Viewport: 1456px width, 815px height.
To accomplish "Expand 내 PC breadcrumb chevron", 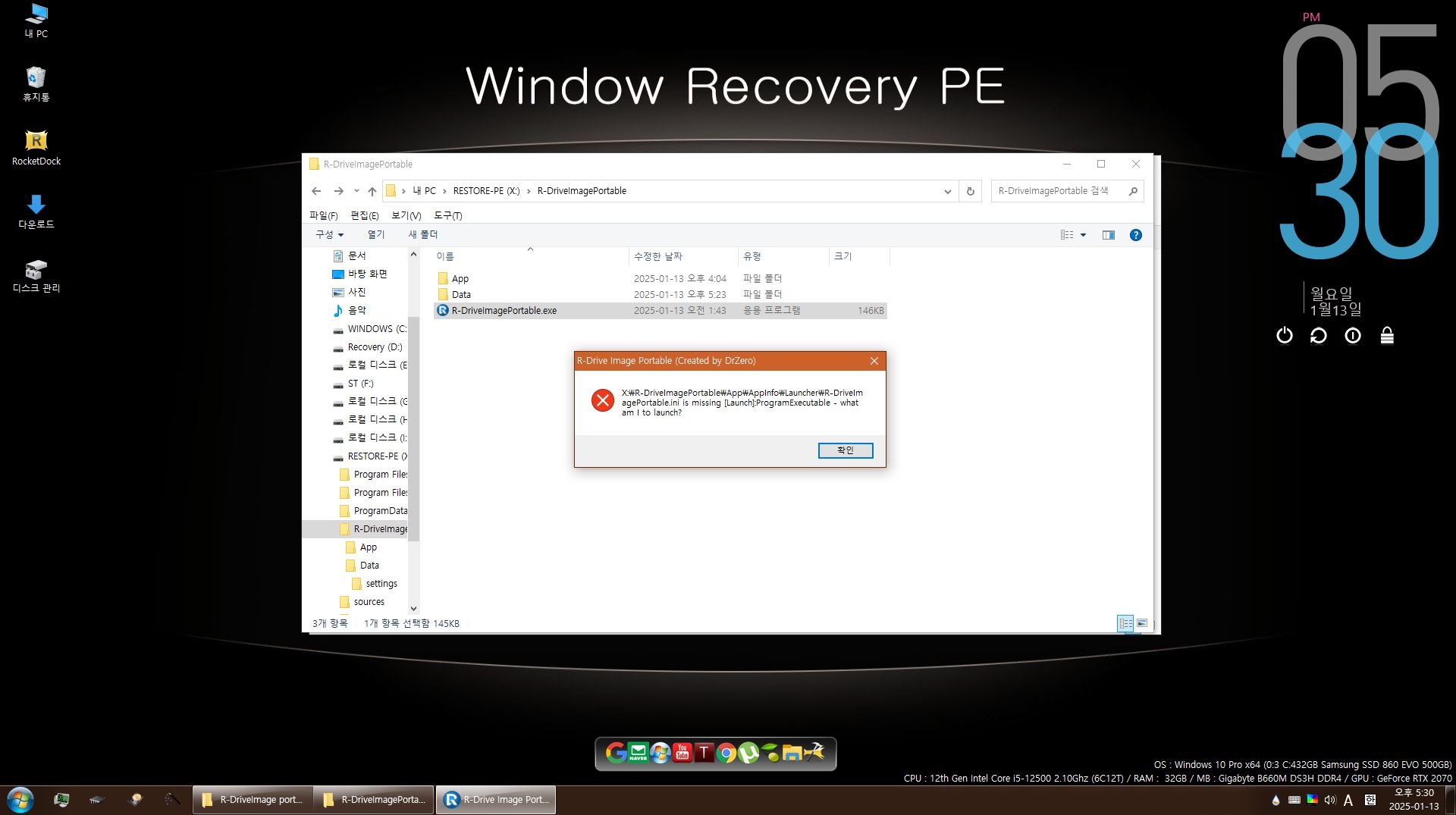I will coord(444,191).
